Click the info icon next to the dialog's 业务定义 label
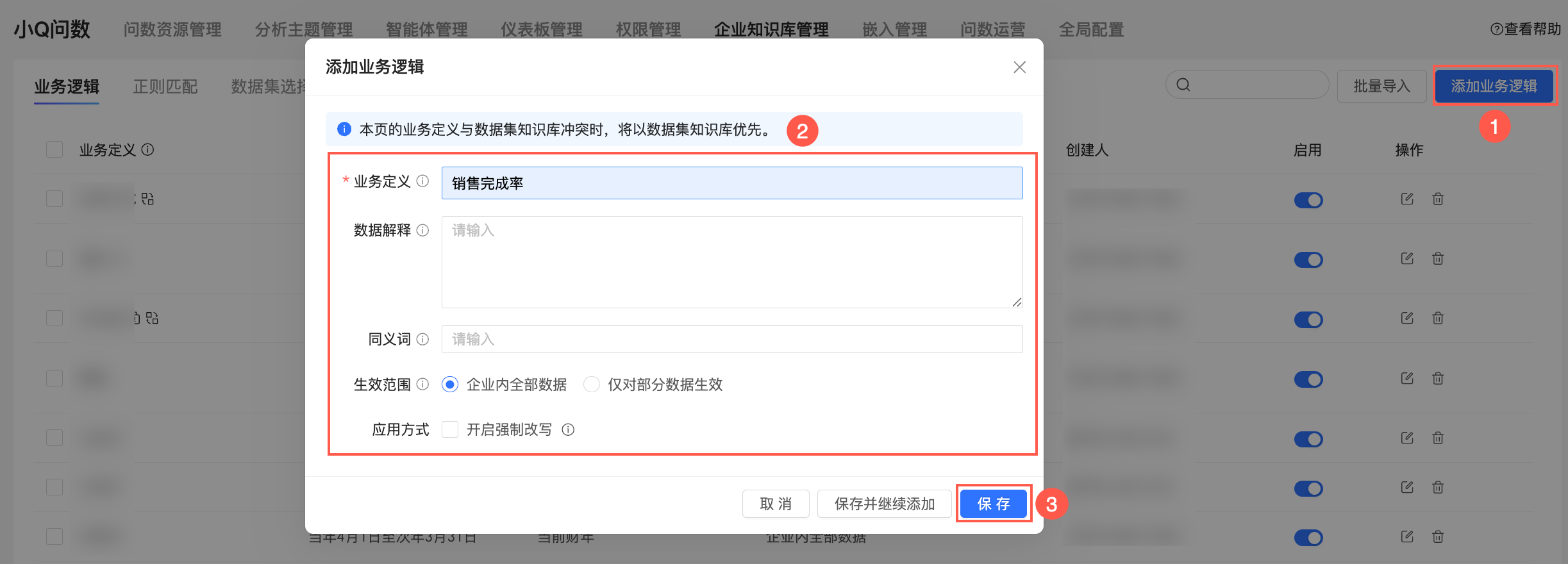The width and height of the screenshot is (1568, 564). [x=422, y=181]
